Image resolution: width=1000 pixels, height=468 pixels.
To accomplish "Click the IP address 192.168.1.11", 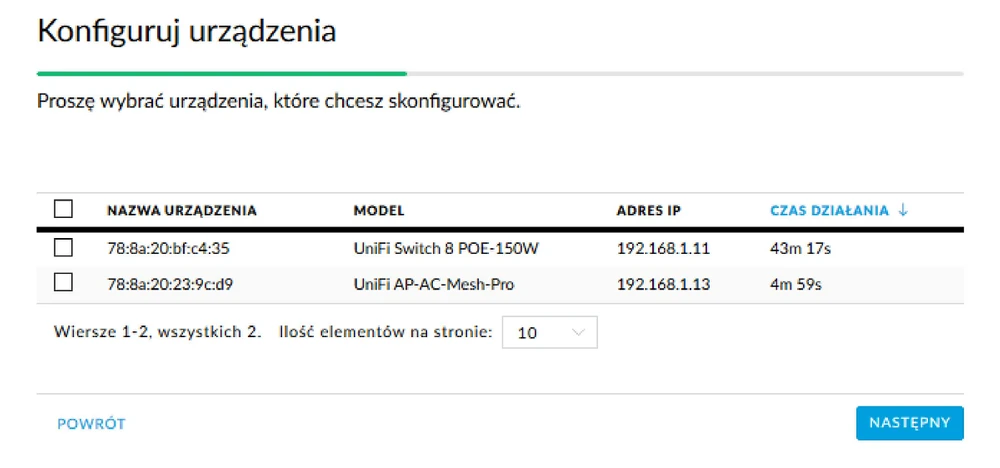I will (x=663, y=248).
